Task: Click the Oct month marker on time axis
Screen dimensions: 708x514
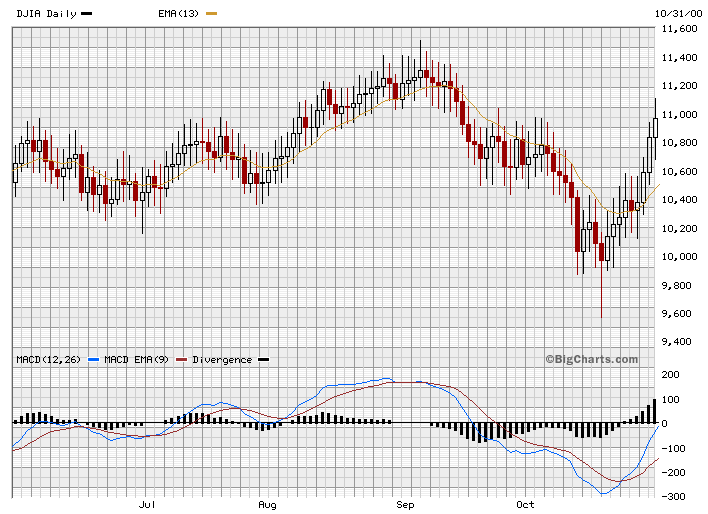Action: click(x=526, y=506)
